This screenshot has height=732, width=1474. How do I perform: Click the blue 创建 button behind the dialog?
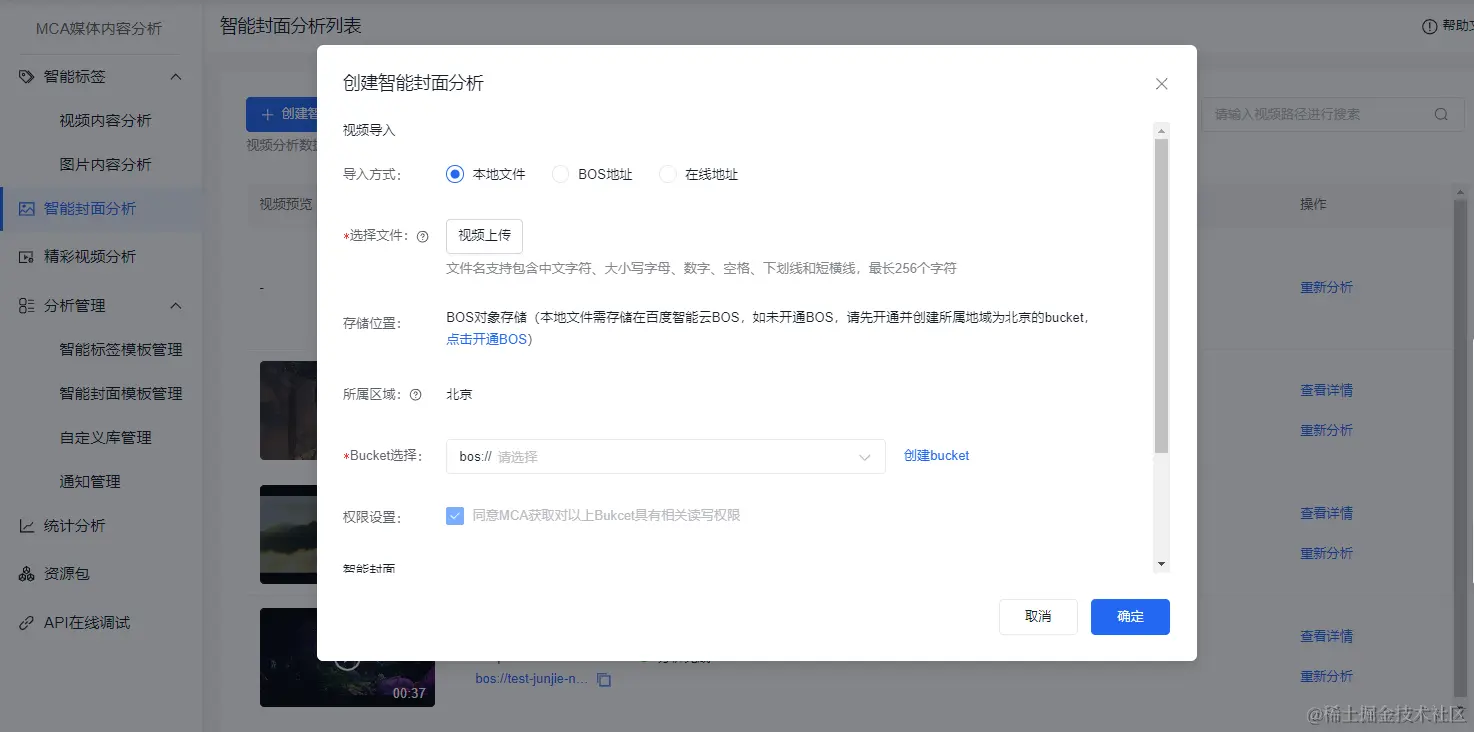pyautogui.click(x=282, y=114)
